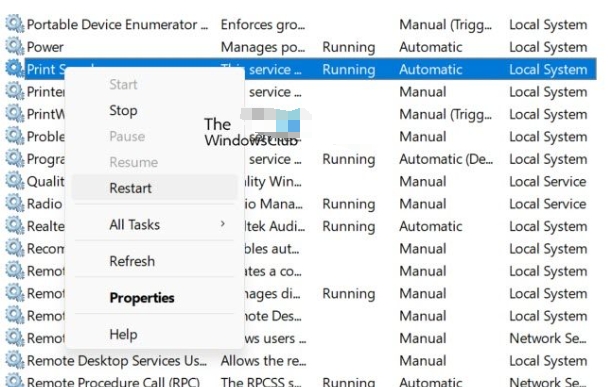This screenshot has height=387, width=616.
Task: Click Local Service in the Radio row
Action: (548, 204)
